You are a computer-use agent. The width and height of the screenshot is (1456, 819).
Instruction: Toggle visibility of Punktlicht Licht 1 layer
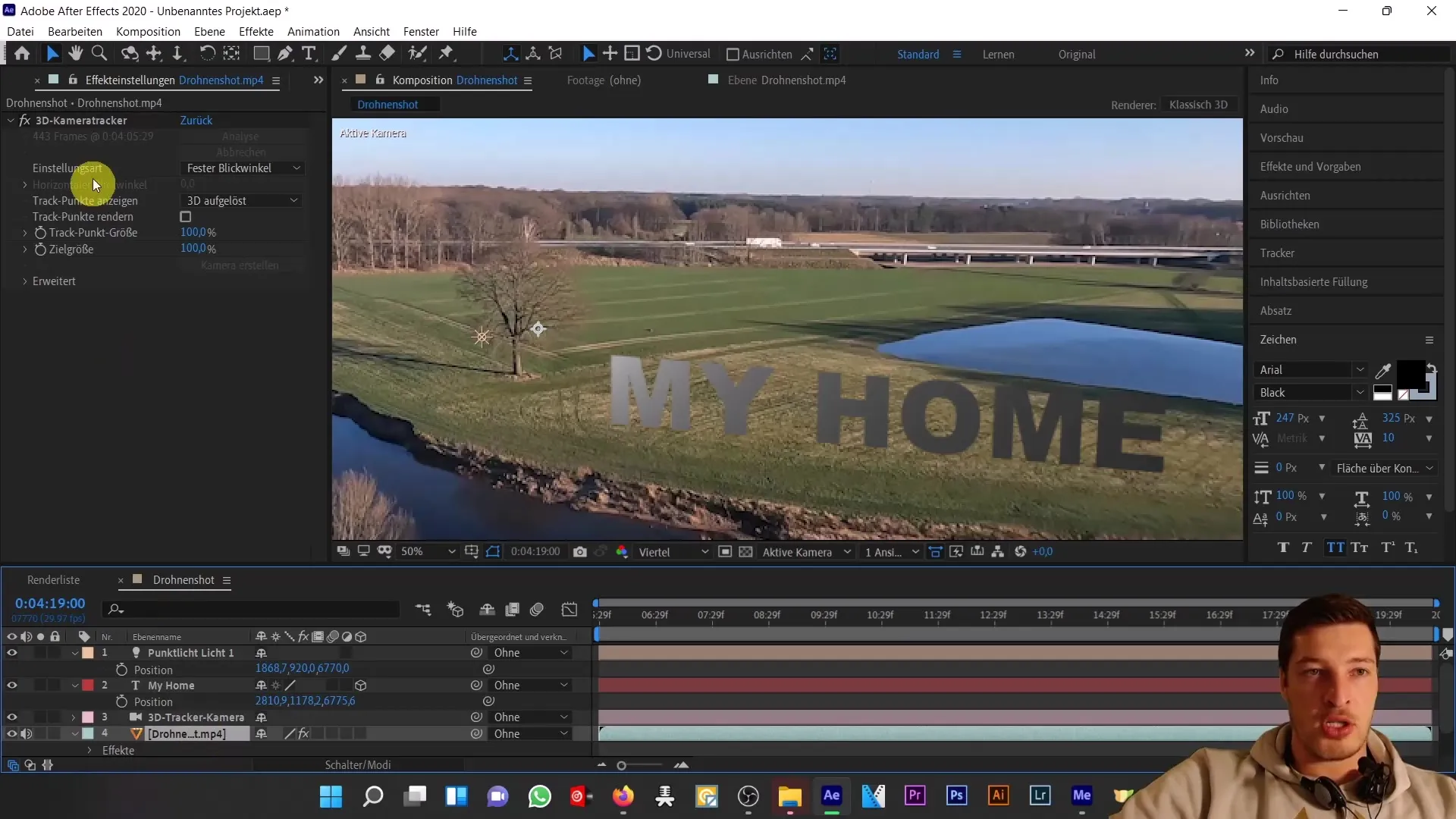point(12,653)
